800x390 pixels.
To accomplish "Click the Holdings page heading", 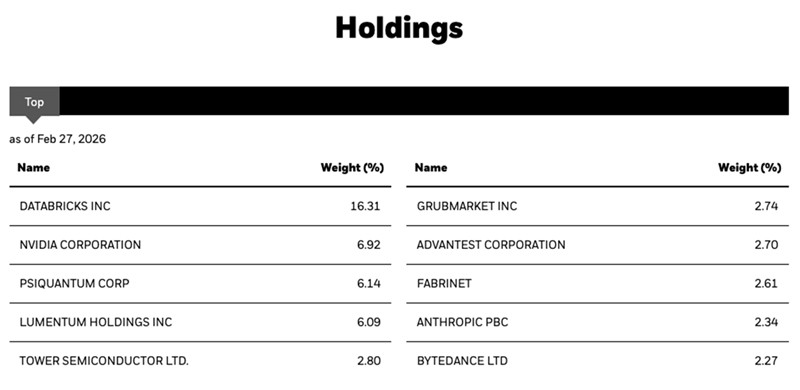I will click(x=399, y=28).
